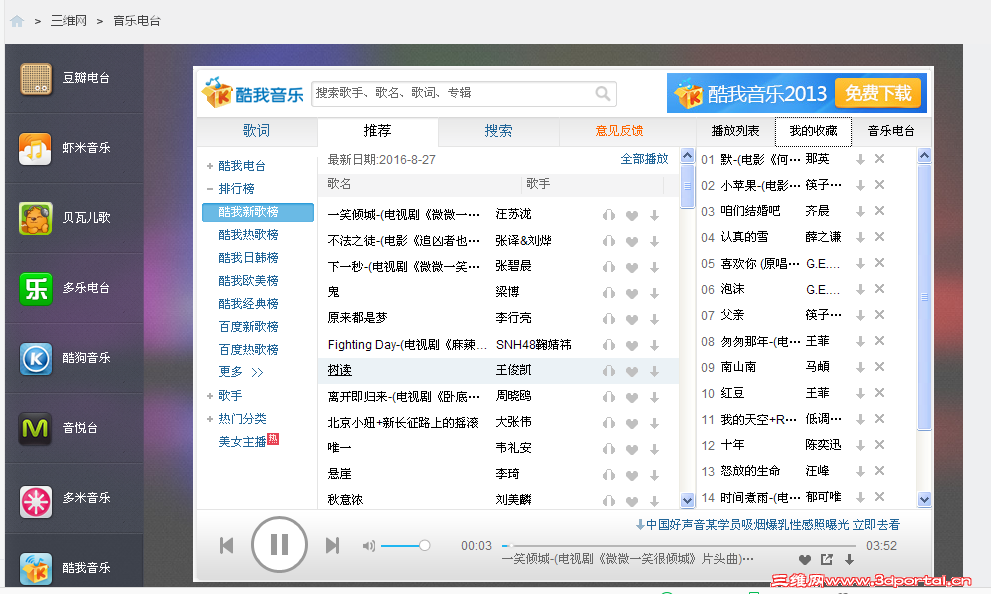
Task: Remove 泡沫 from the favorites list
Action: 879,289
